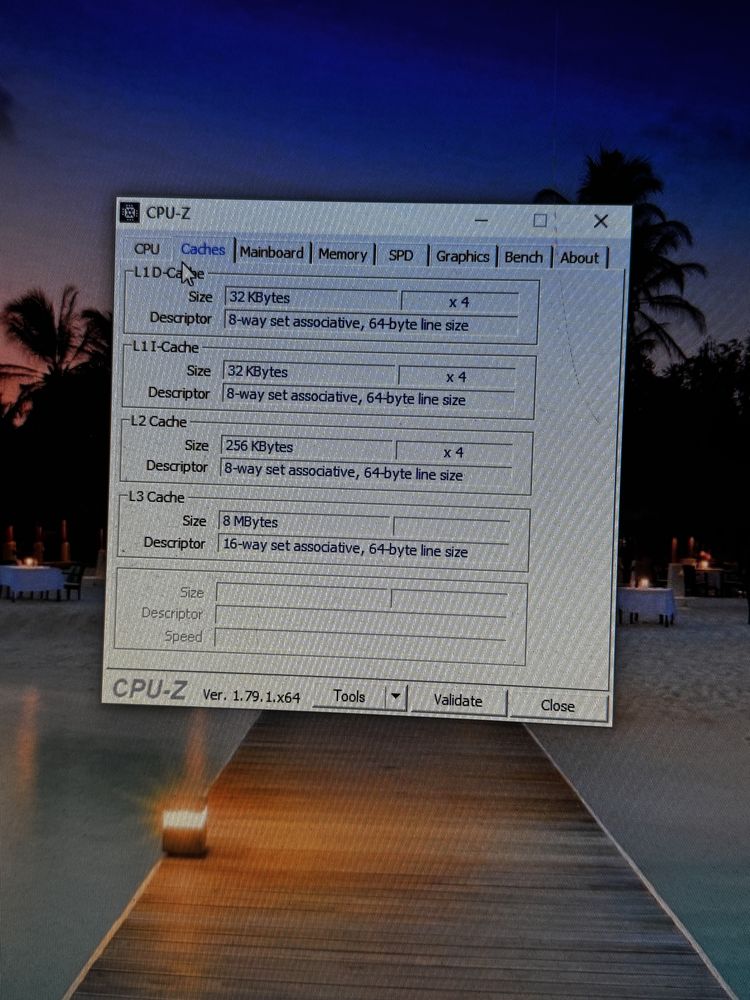Expand the Tools dropdown arrow

click(x=396, y=696)
